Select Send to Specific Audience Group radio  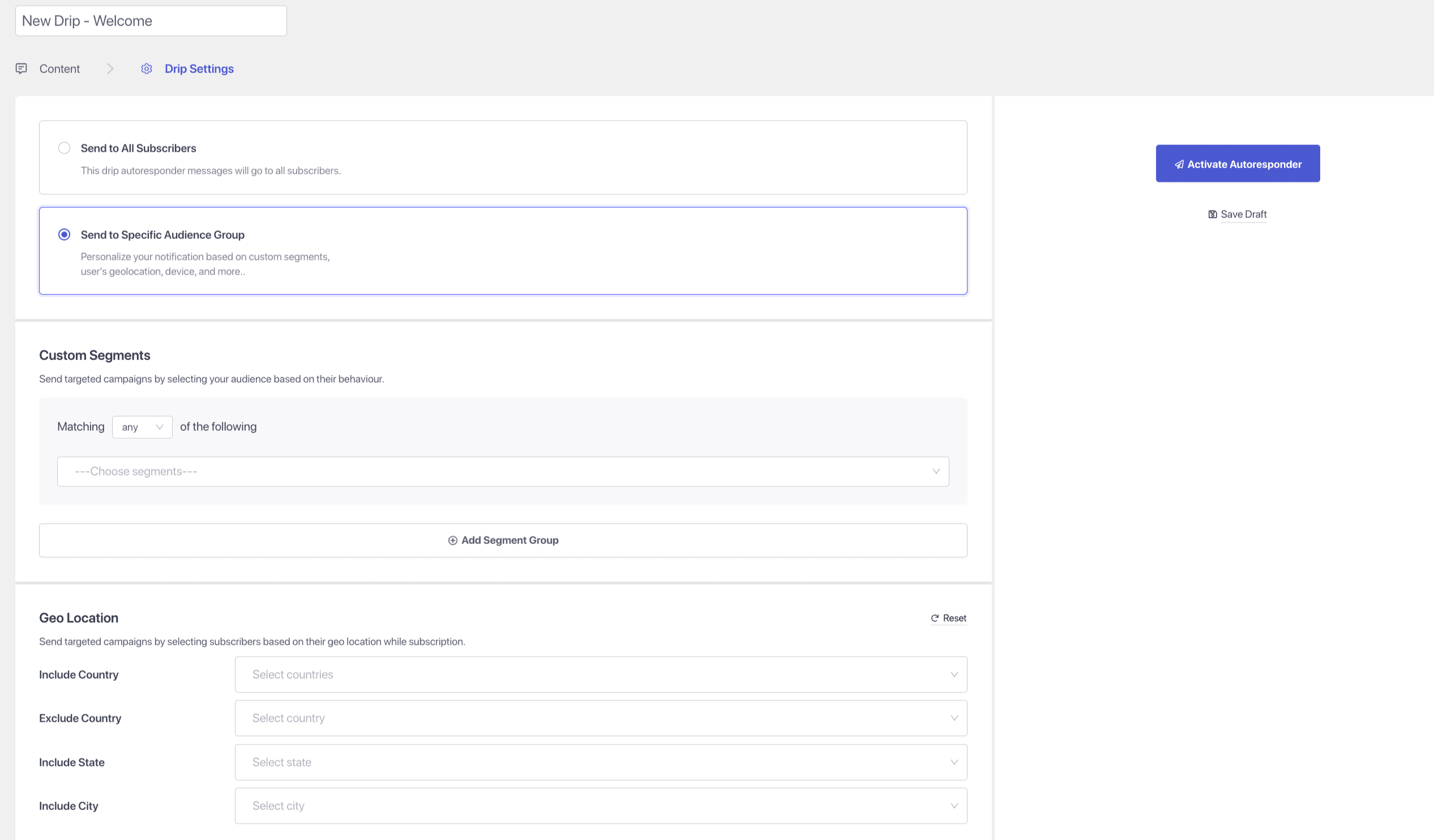coord(65,234)
